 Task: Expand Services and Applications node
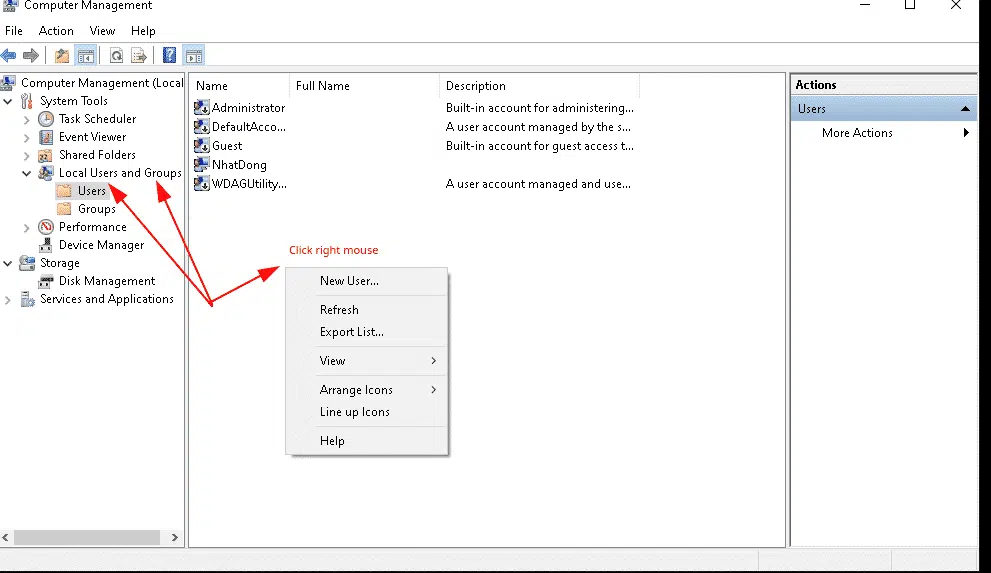8,299
